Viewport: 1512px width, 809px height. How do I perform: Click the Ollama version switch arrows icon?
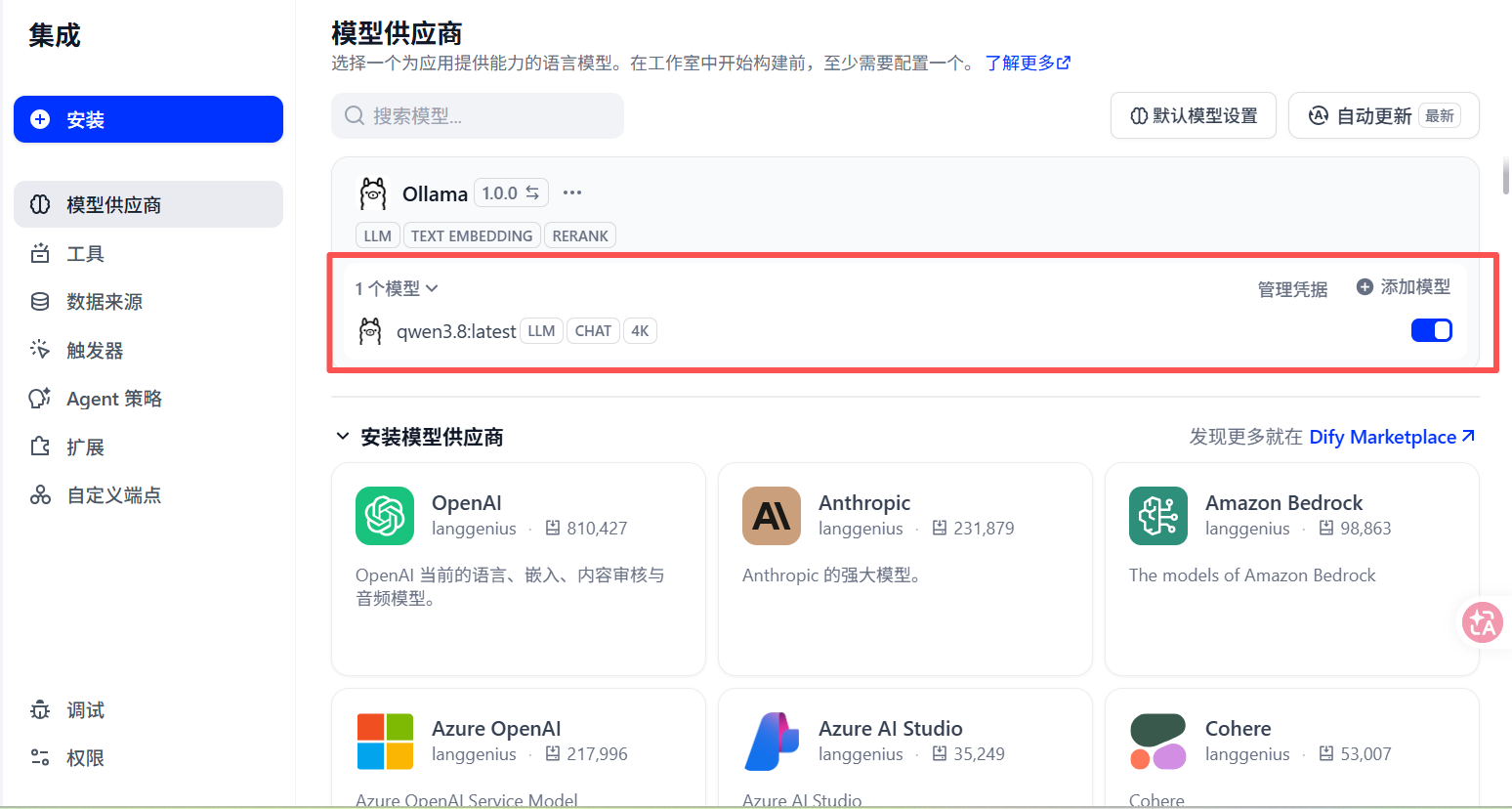click(532, 192)
